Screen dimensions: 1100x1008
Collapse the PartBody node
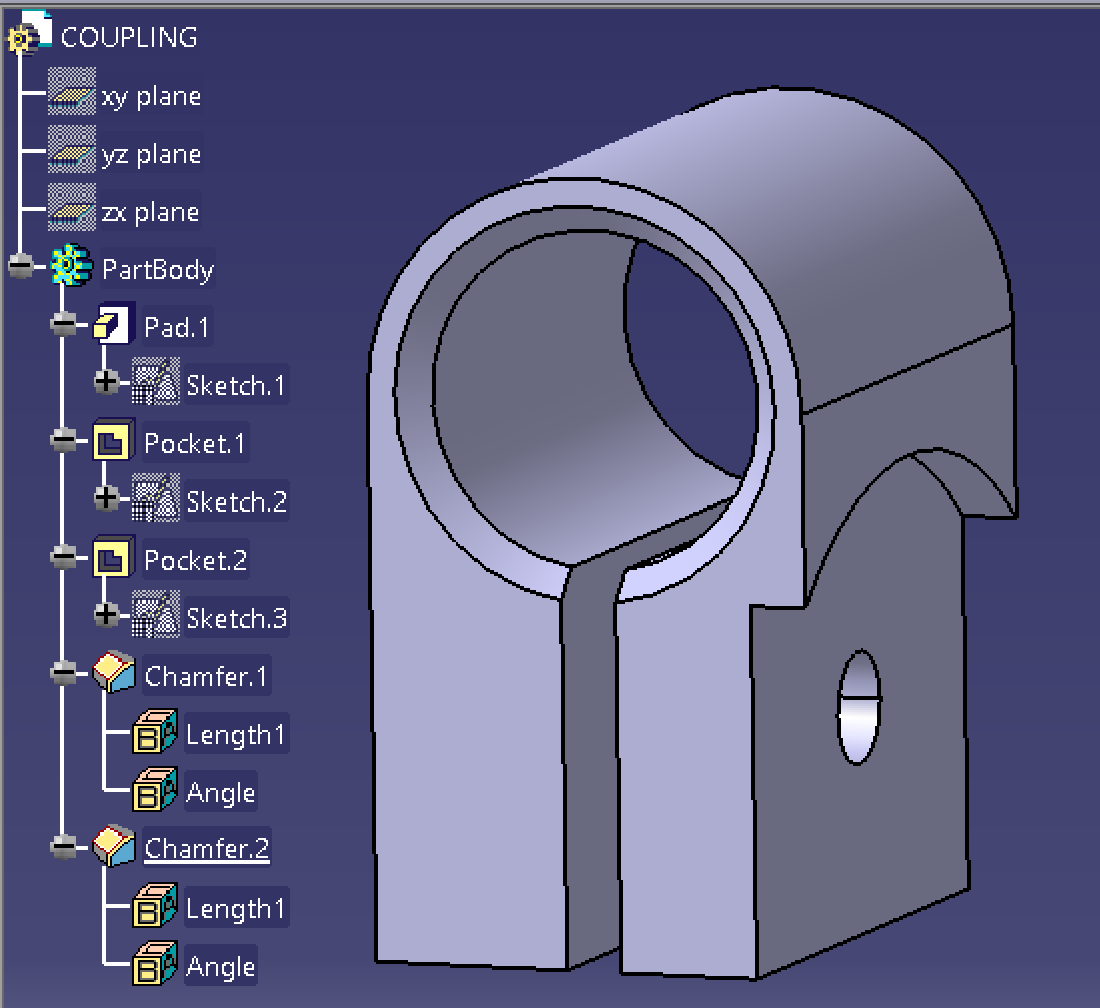coord(20,268)
